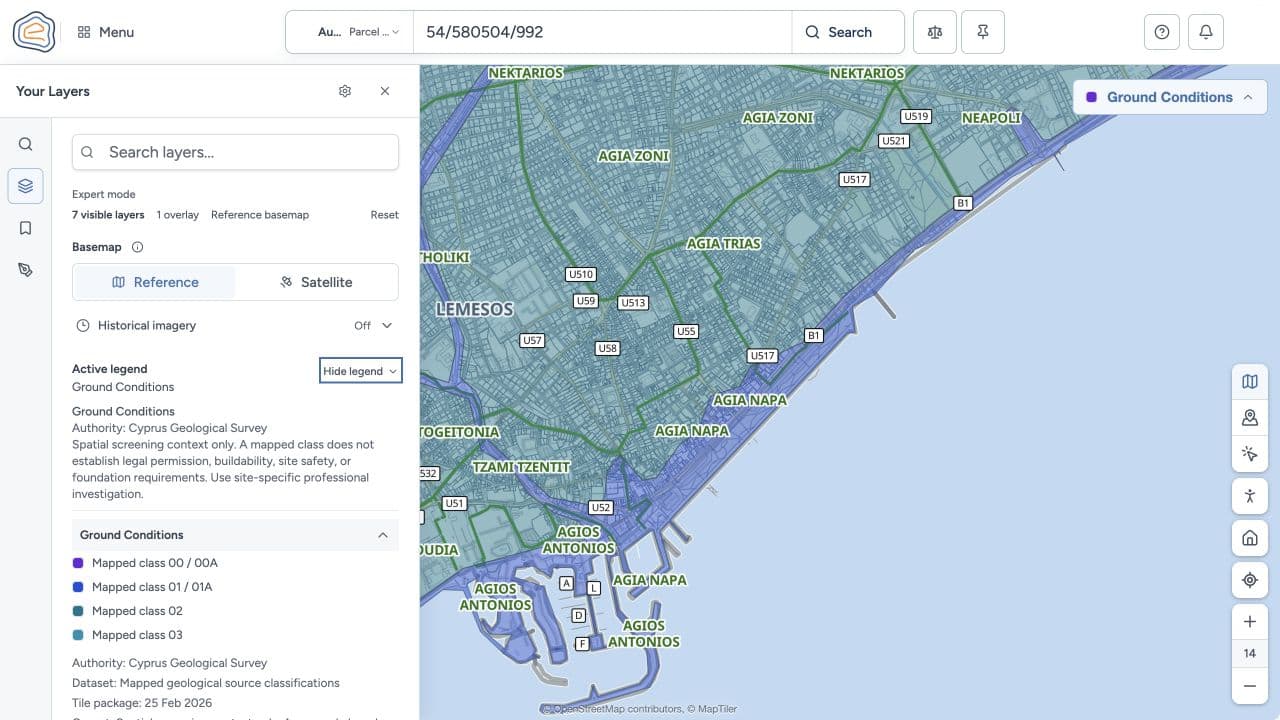1280x720 pixels.
Task: Zoom in with the plus button
Action: pyautogui.click(x=1250, y=622)
